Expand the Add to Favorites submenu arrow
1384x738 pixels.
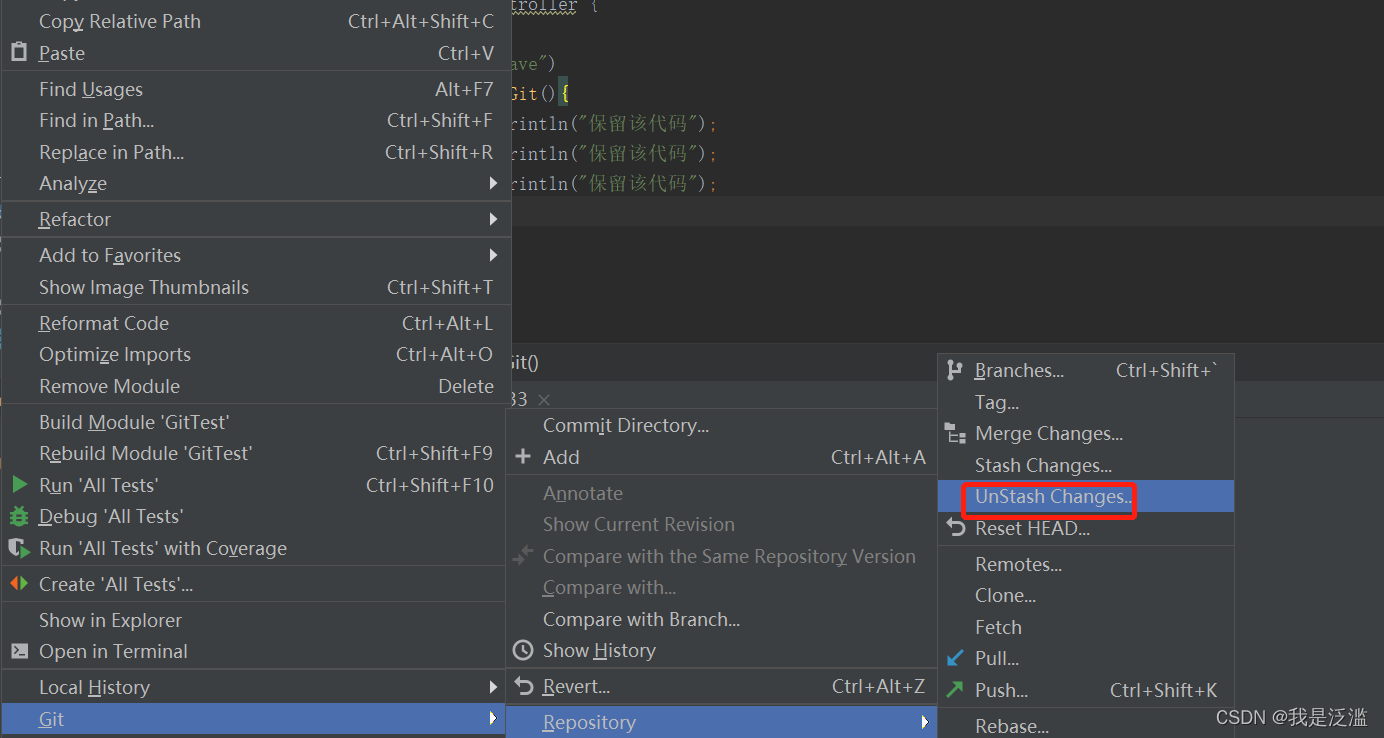pyautogui.click(x=493, y=255)
